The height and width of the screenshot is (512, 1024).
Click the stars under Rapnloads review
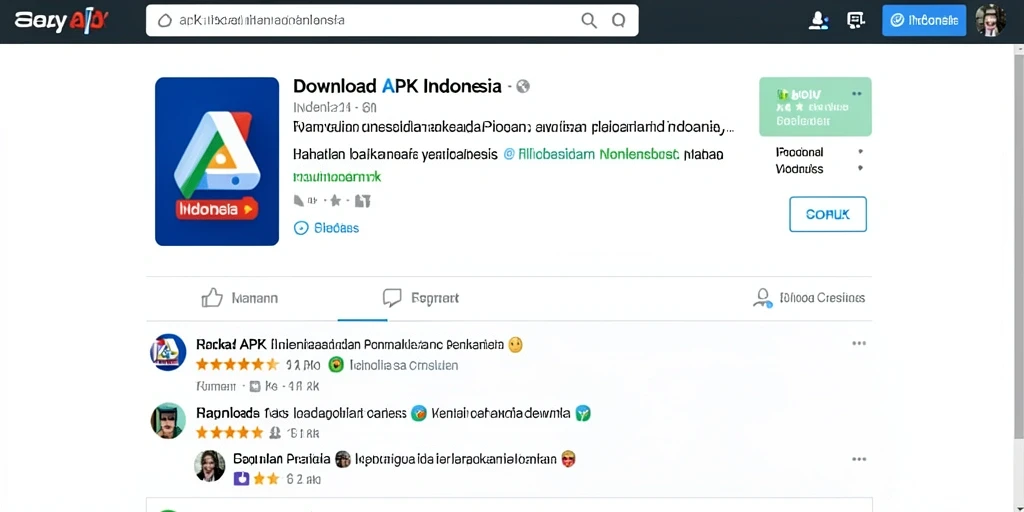pos(229,432)
